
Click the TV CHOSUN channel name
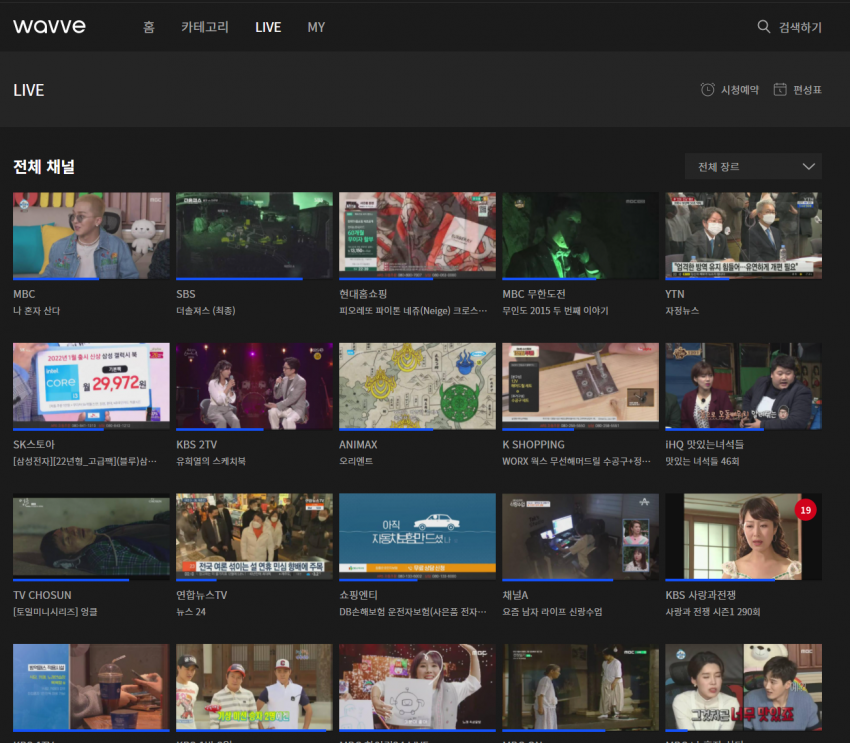[x=42, y=595]
